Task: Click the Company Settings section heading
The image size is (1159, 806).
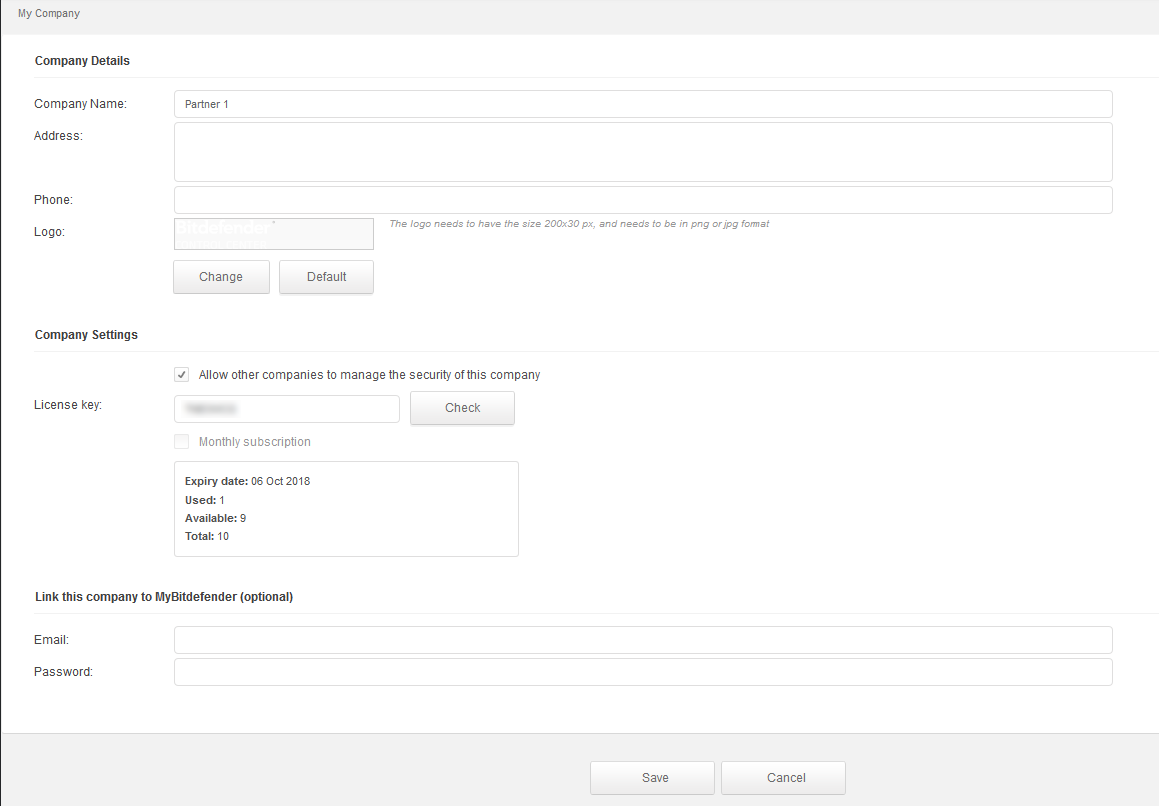Action: pos(86,335)
